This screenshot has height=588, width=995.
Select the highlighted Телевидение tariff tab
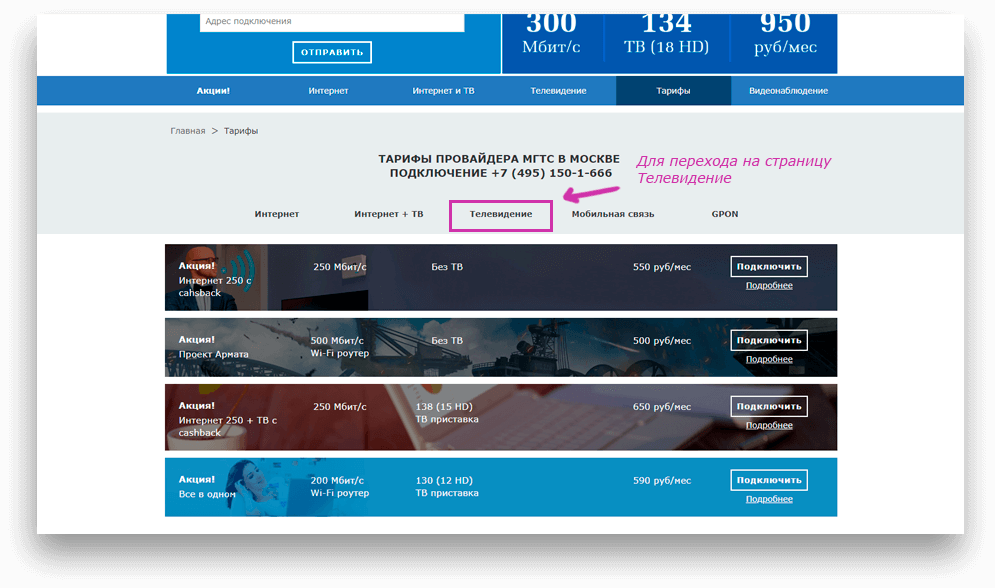click(501, 214)
